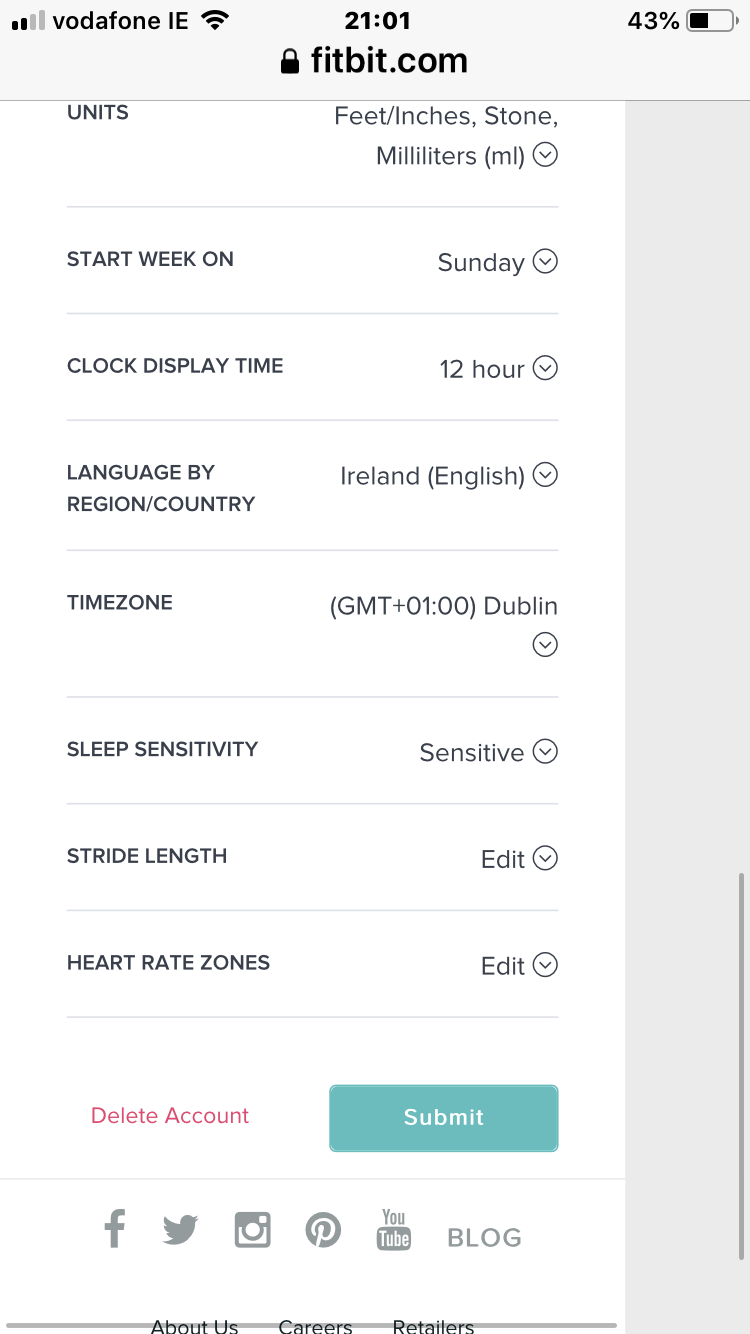750x1334 pixels.
Task: Expand the Timezone dropdown chevron
Action: click(545, 645)
